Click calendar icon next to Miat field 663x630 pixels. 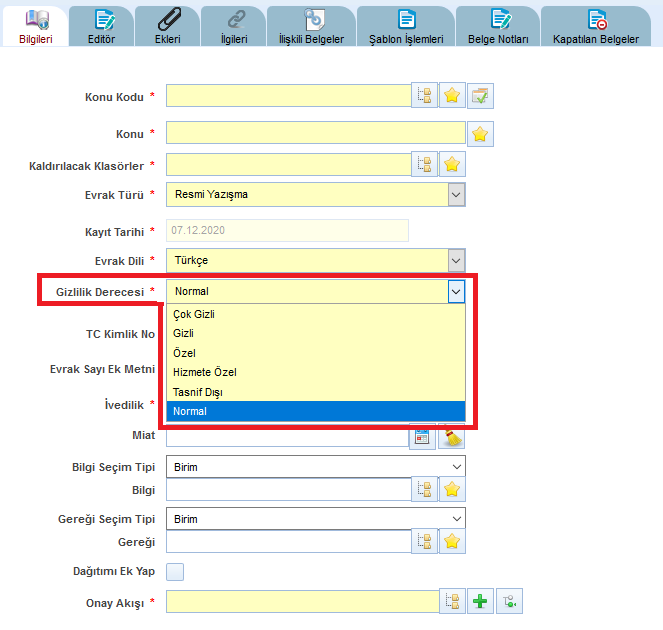(424, 437)
